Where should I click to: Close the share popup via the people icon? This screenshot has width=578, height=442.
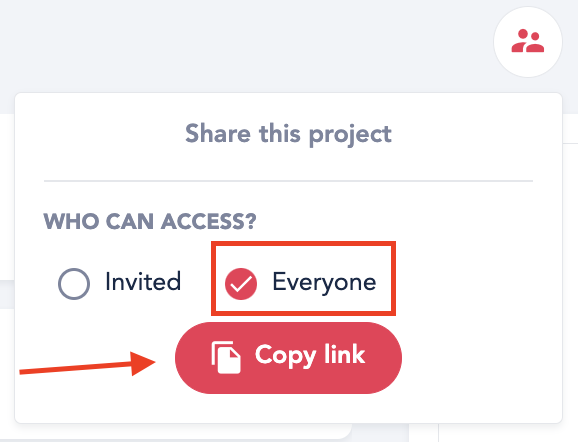527,42
